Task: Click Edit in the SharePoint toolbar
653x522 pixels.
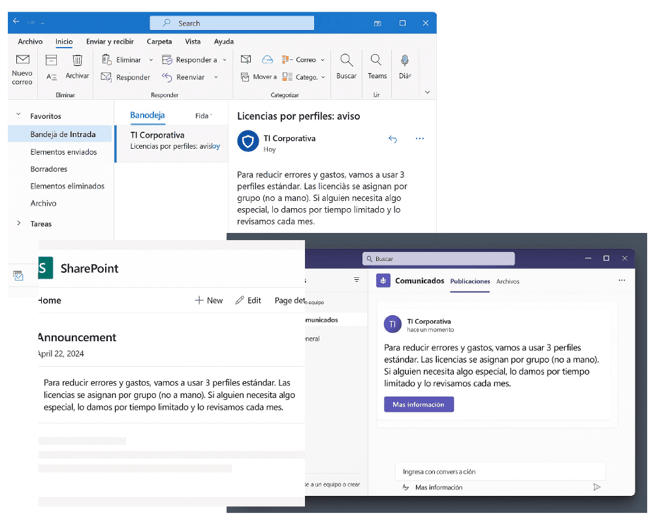Action: tap(248, 300)
